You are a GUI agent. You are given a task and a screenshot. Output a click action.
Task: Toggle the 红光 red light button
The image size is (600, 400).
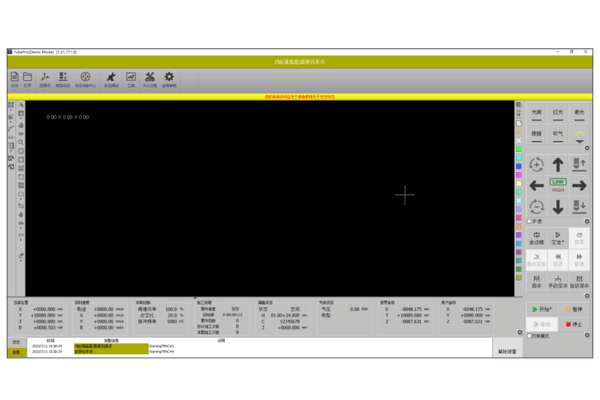[558, 114]
